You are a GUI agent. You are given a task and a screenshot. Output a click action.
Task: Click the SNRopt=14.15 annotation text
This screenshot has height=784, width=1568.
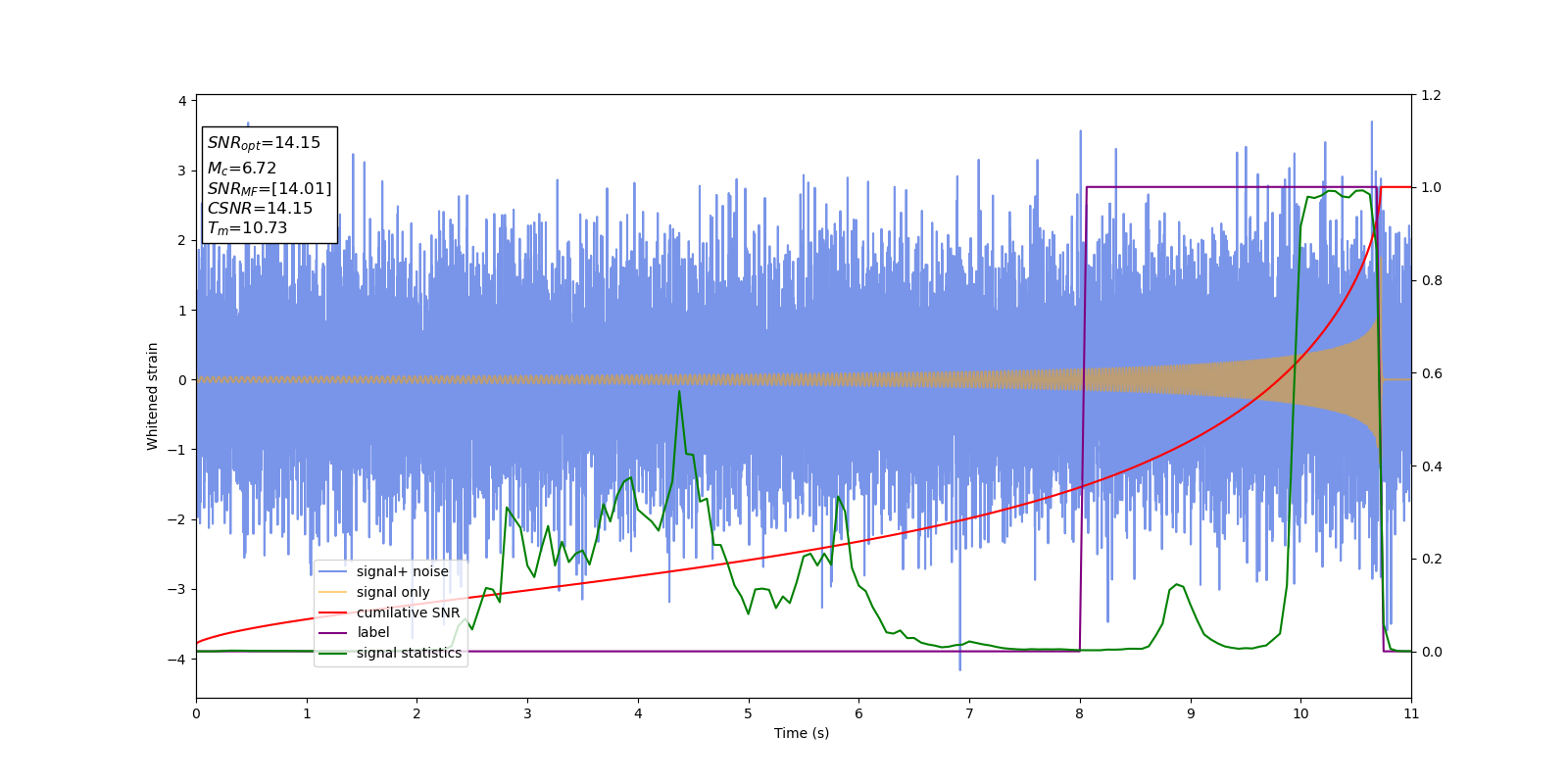264,143
